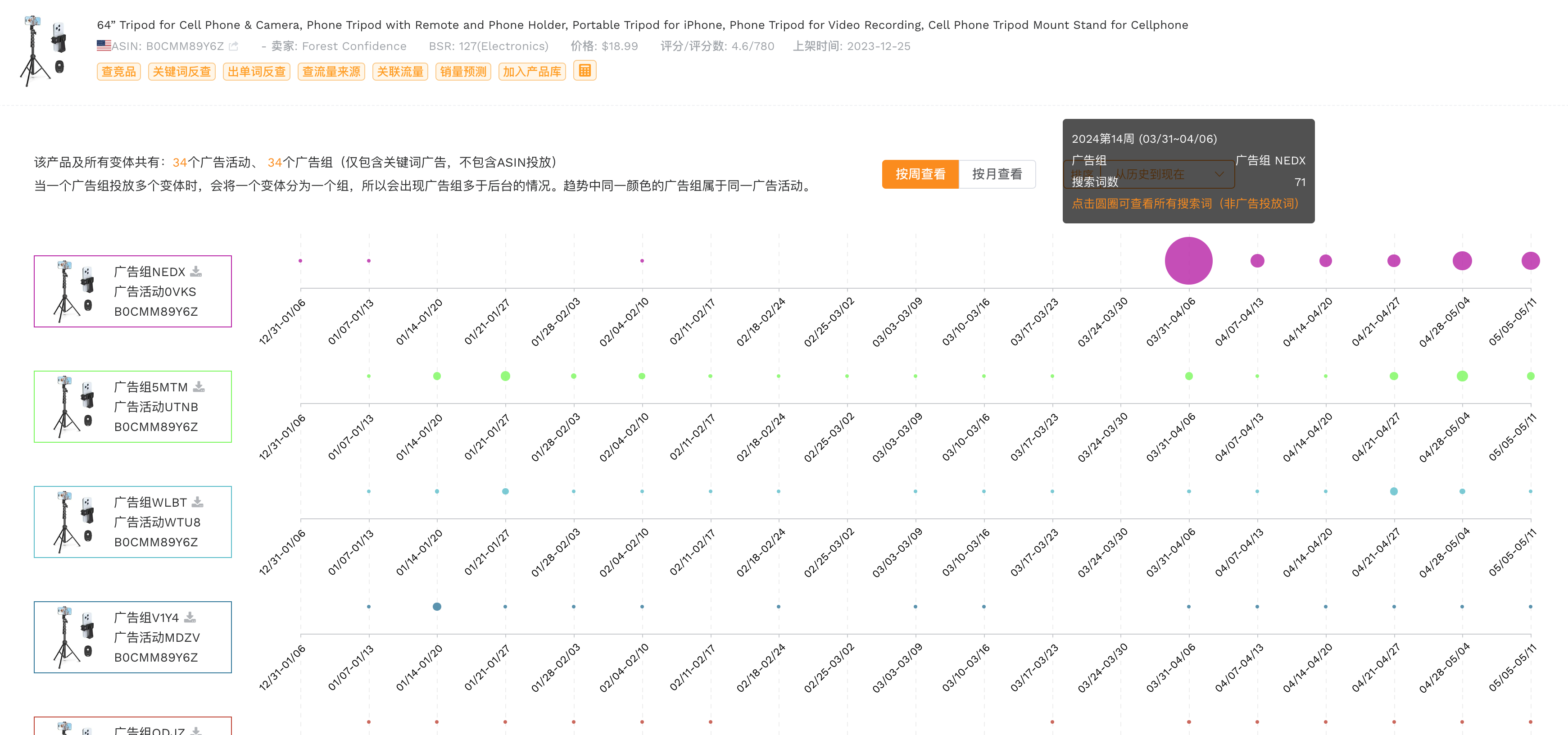Click the NEDX bubble at 04/28-05/04
The height and width of the screenshot is (735, 1568).
click(1462, 261)
